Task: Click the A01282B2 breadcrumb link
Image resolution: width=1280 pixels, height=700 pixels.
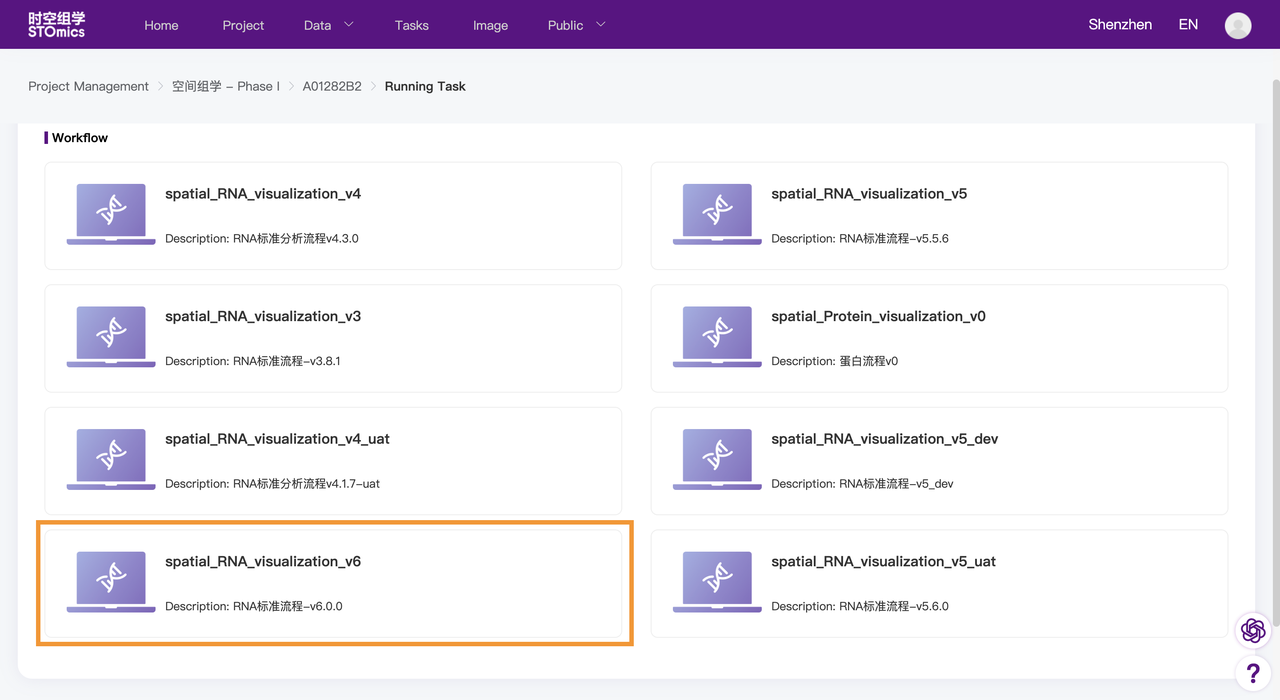Action: pyautogui.click(x=332, y=86)
